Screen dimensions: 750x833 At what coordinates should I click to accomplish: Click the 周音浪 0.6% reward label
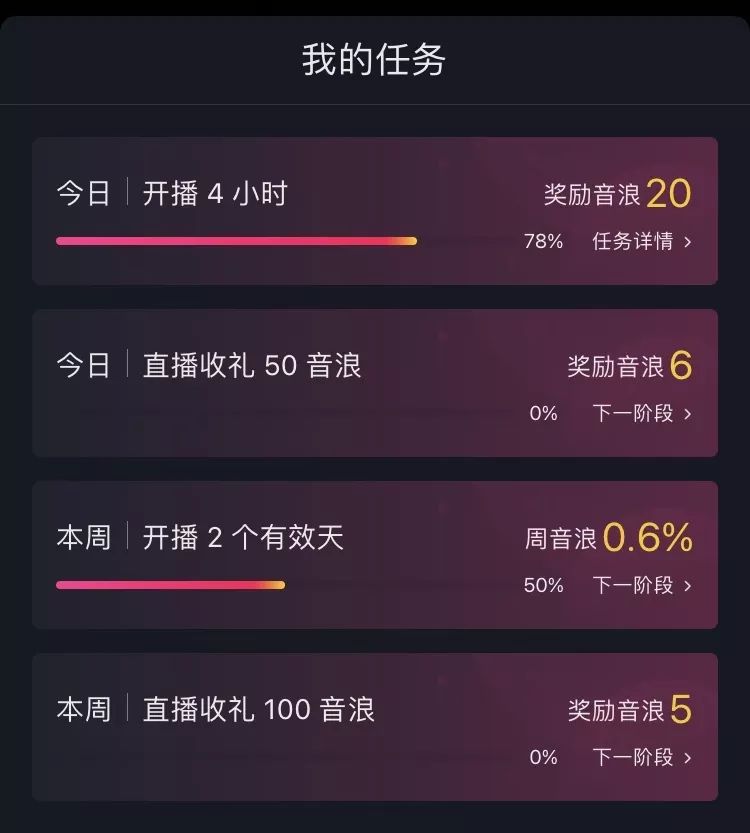click(x=609, y=537)
